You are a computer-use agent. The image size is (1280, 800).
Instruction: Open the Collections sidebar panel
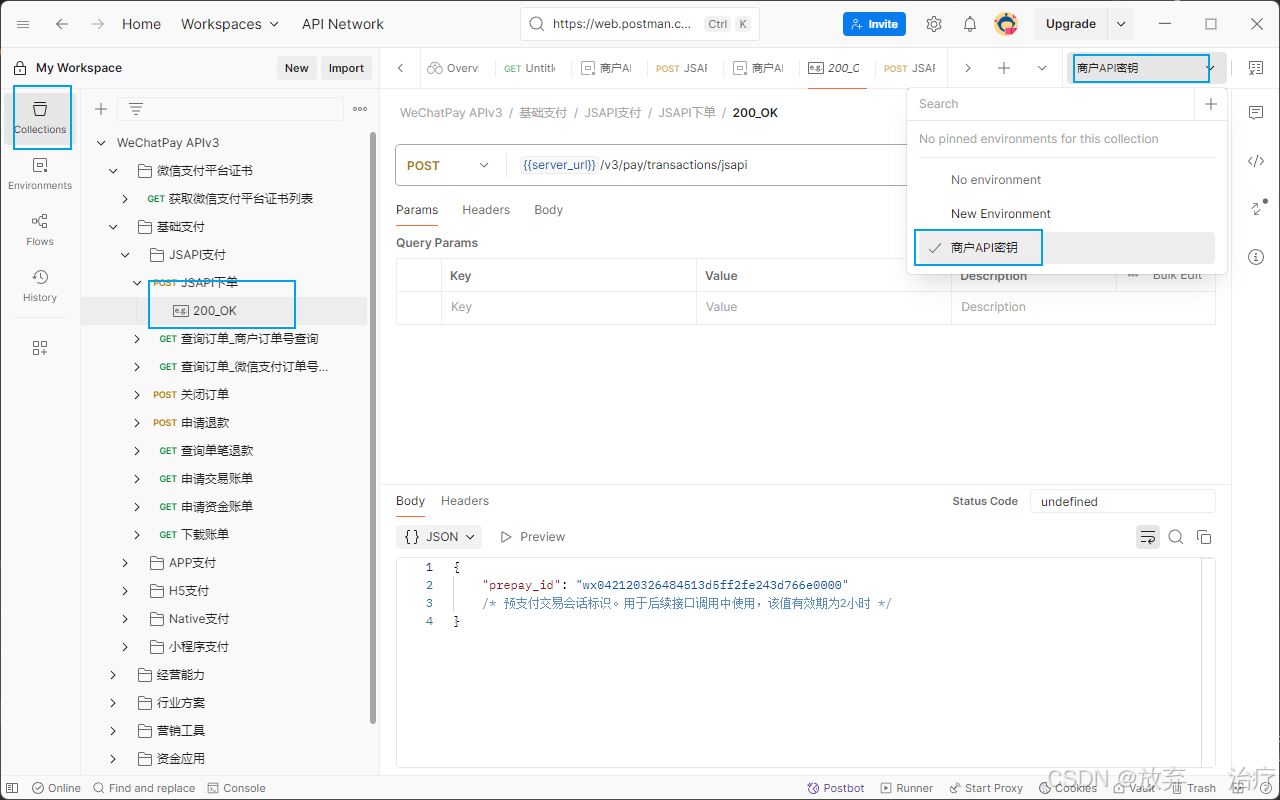point(40,118)
